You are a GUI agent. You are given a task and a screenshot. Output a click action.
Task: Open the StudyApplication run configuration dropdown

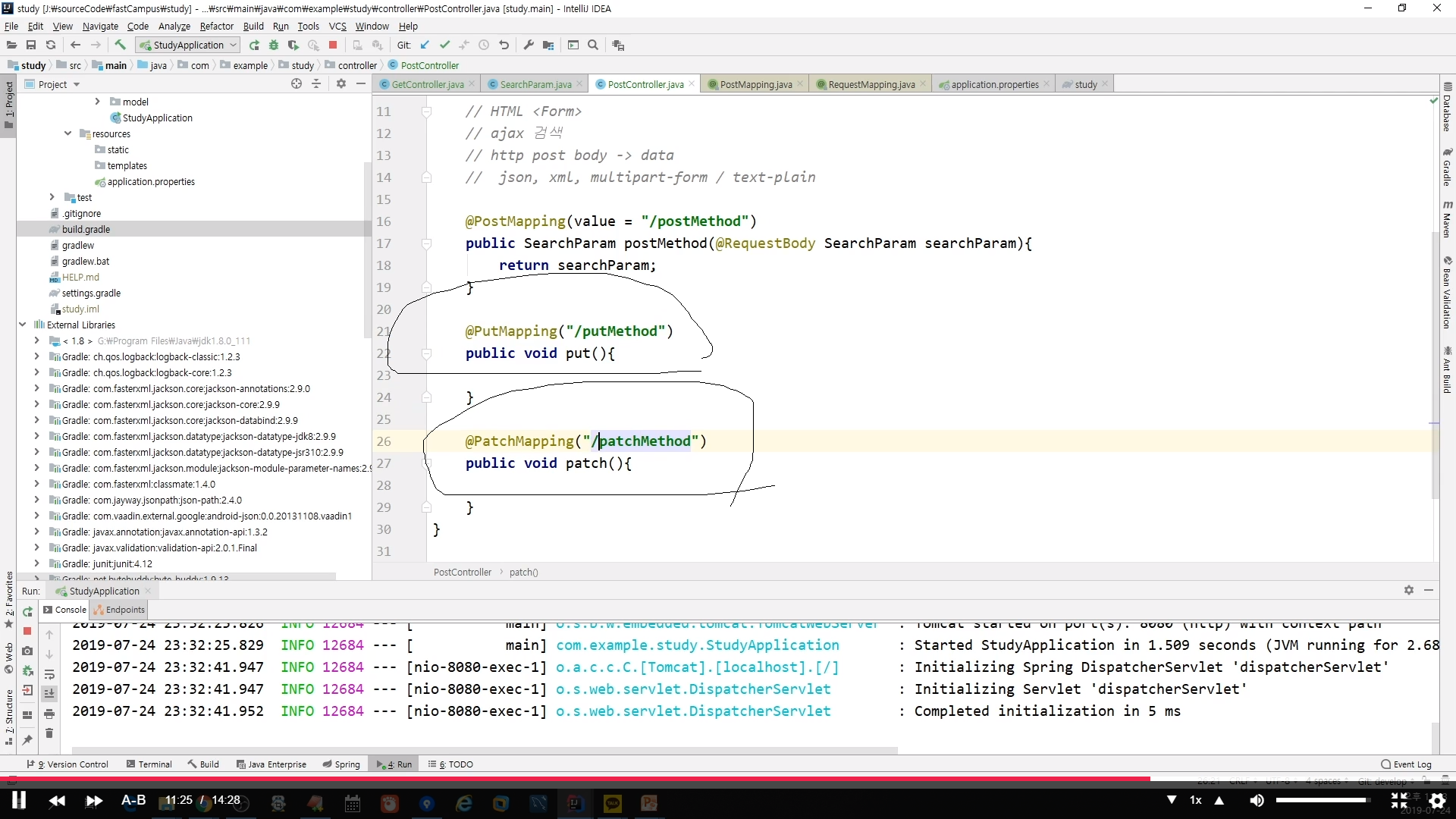pyautogui.click(x=189, y=45)
